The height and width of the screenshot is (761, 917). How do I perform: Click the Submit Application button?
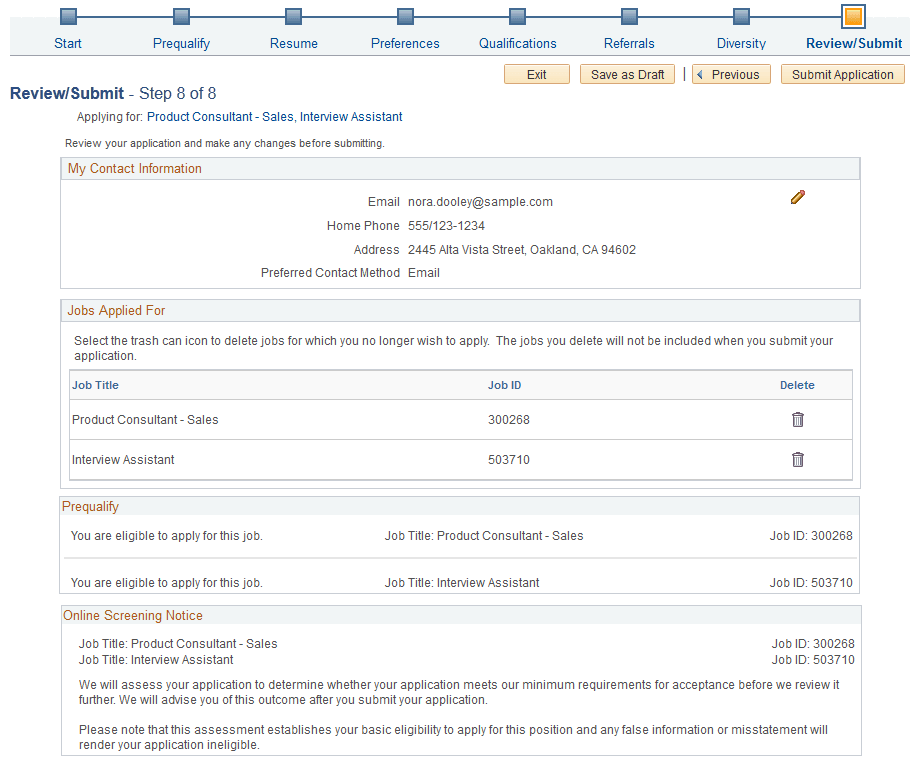842,73
